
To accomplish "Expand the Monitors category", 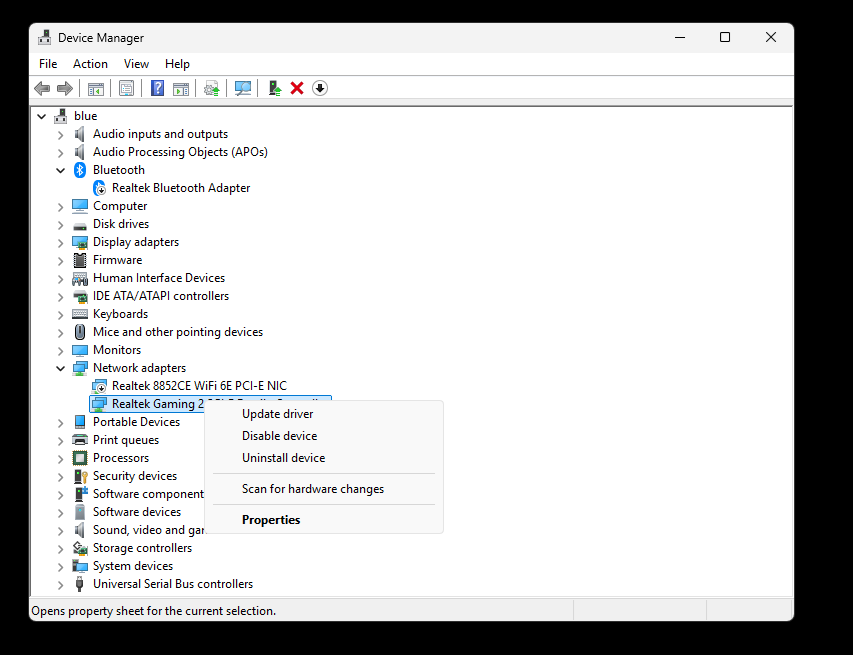I will pos(60,350).
